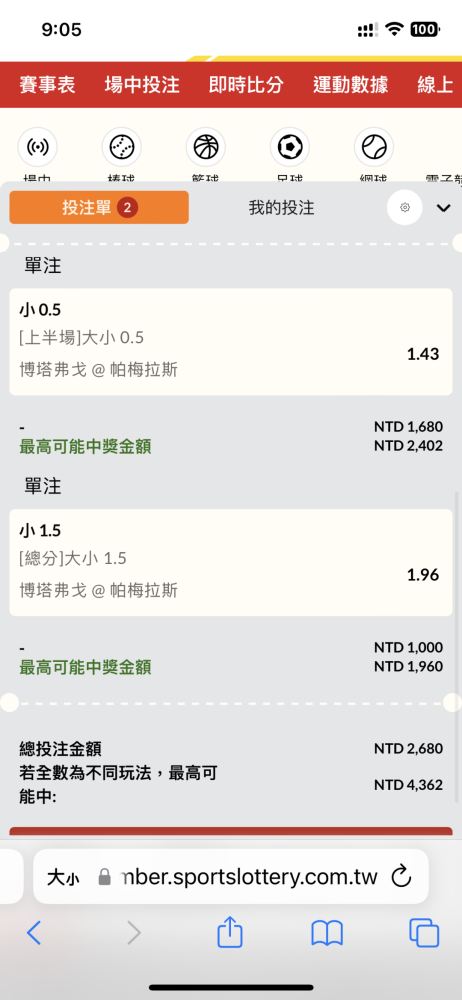Screen dimensions: 462x1000
Task: Select the tennis sport icon
Action: (x=374, y=147)
